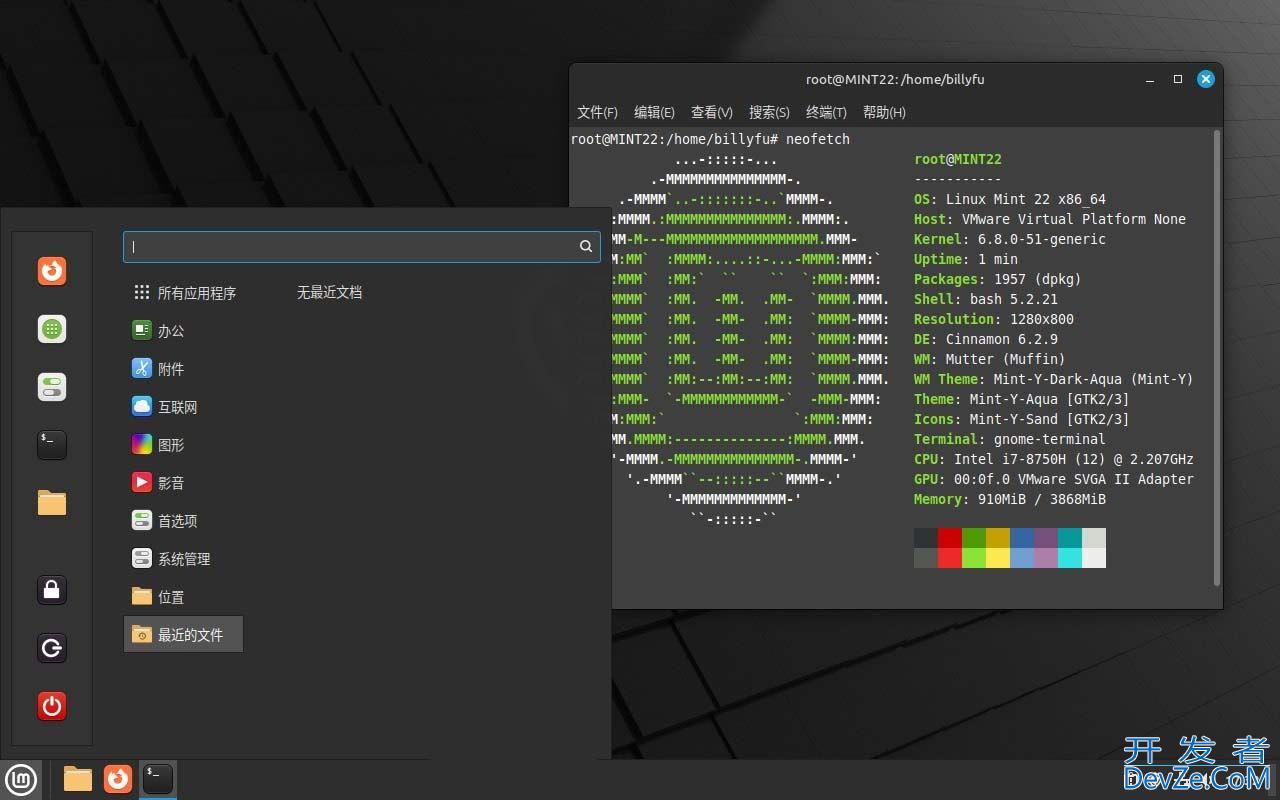
Task: Open the 查看(V) menu in terminal
Action: coord(712,112)
